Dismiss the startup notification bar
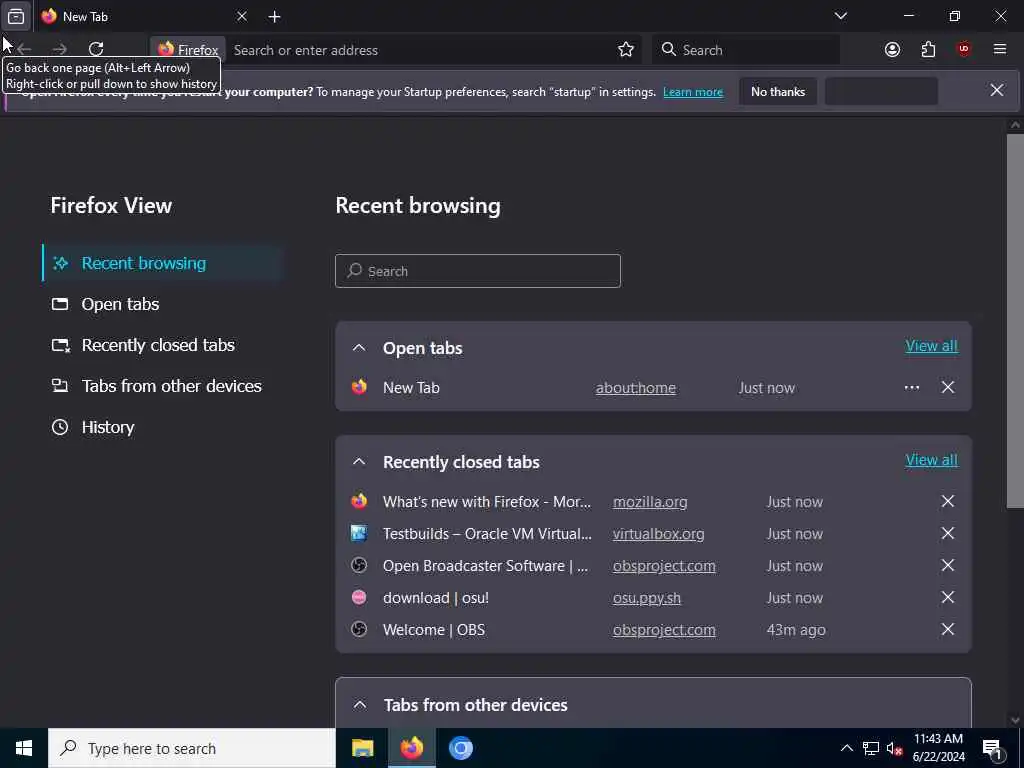The width and height of the screenshot is (1024, 768). (997, 91)
